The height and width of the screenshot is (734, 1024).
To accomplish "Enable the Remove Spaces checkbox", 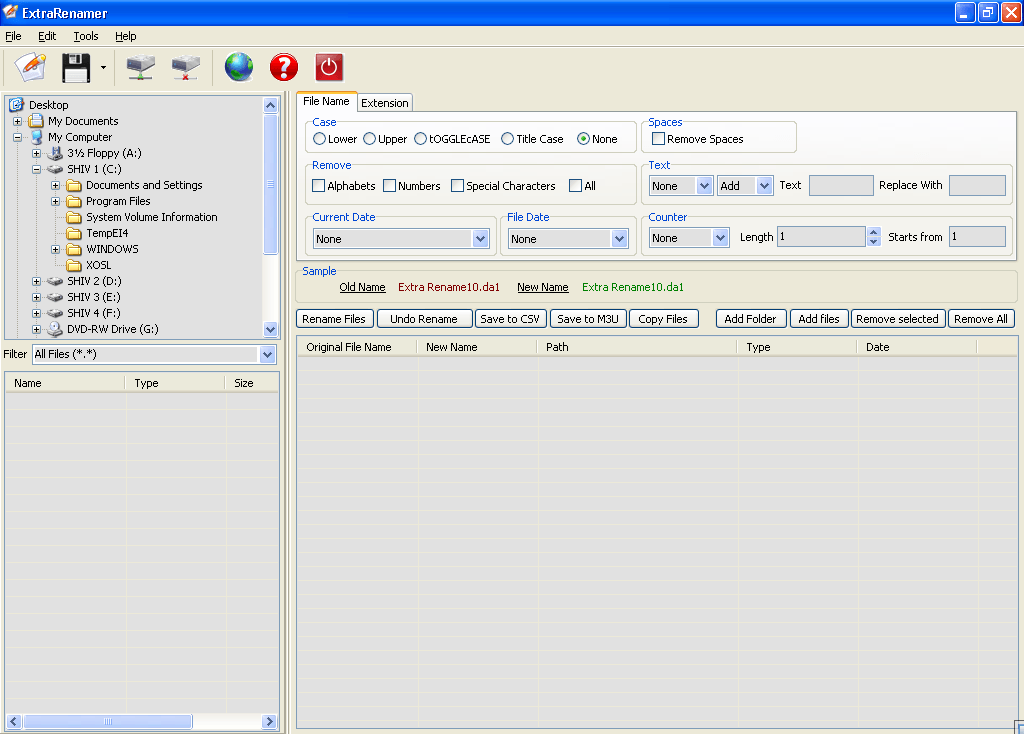I will click(x=658, y=138).
